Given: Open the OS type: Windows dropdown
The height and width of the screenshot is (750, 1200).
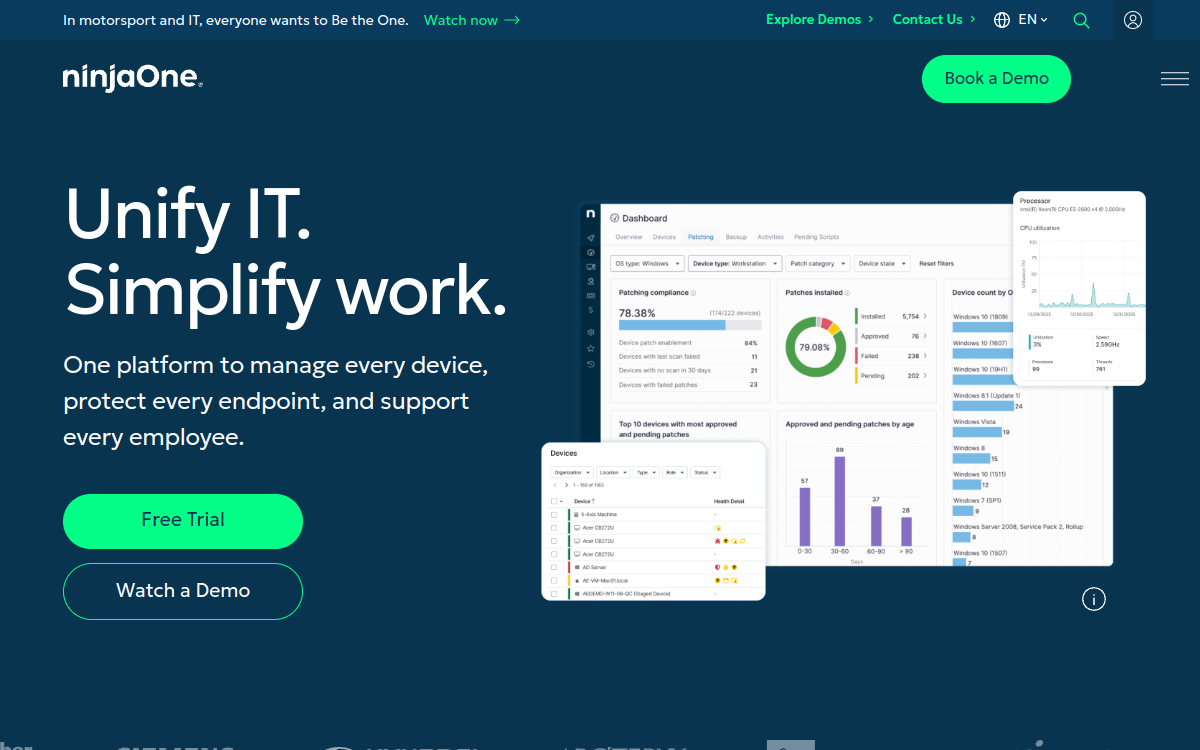Looking at the screenshot, I should coord(647,264).
